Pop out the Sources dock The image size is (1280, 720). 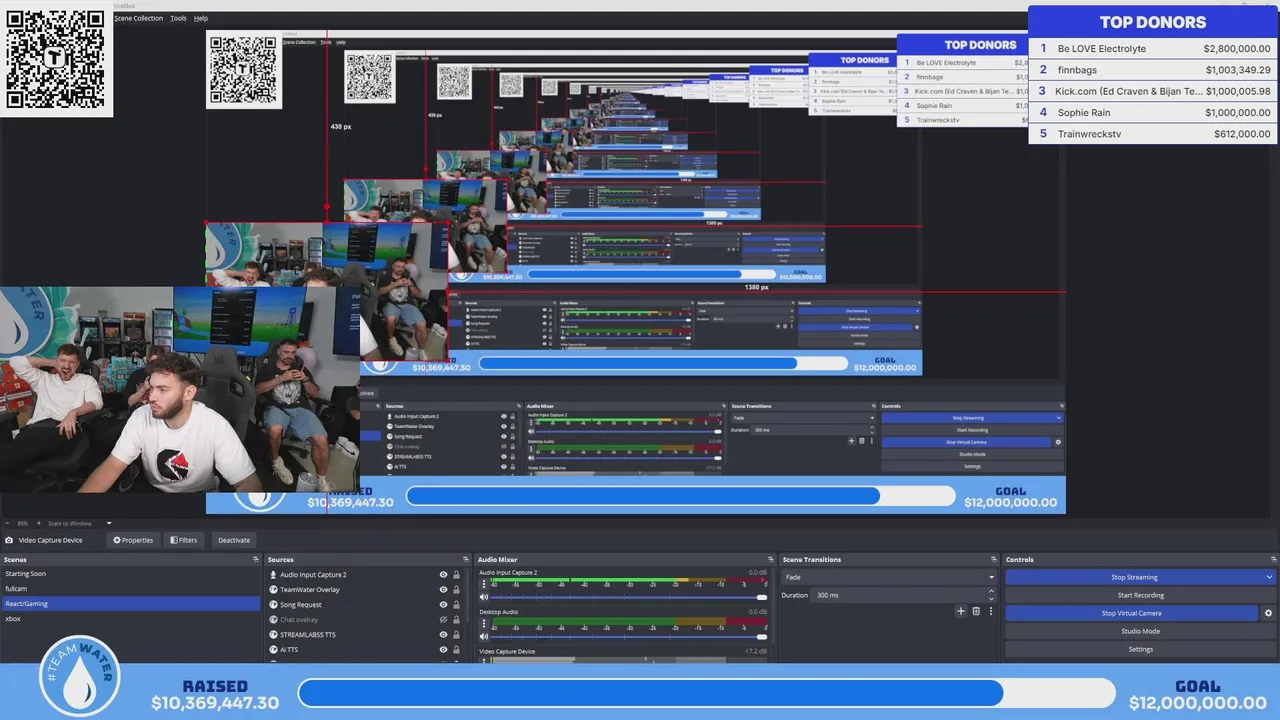point(466,560)
